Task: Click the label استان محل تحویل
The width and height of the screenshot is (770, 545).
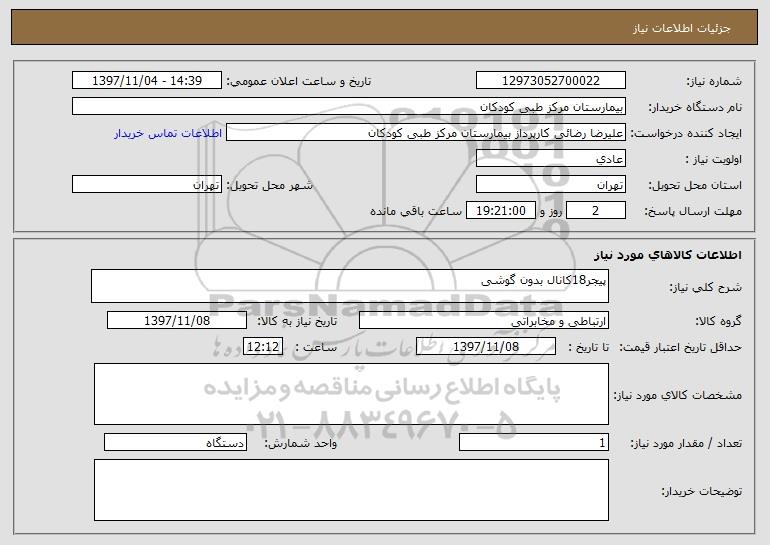Action: click(695, 186)
